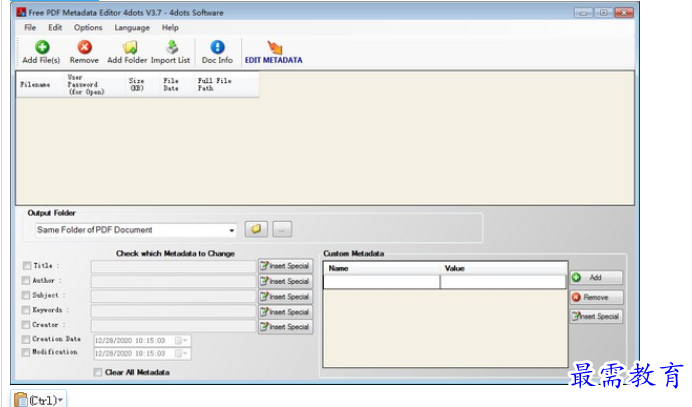Tick the Modification date checkbox
This screenshot has width=692, height=407.
click(x=26, y=352)
